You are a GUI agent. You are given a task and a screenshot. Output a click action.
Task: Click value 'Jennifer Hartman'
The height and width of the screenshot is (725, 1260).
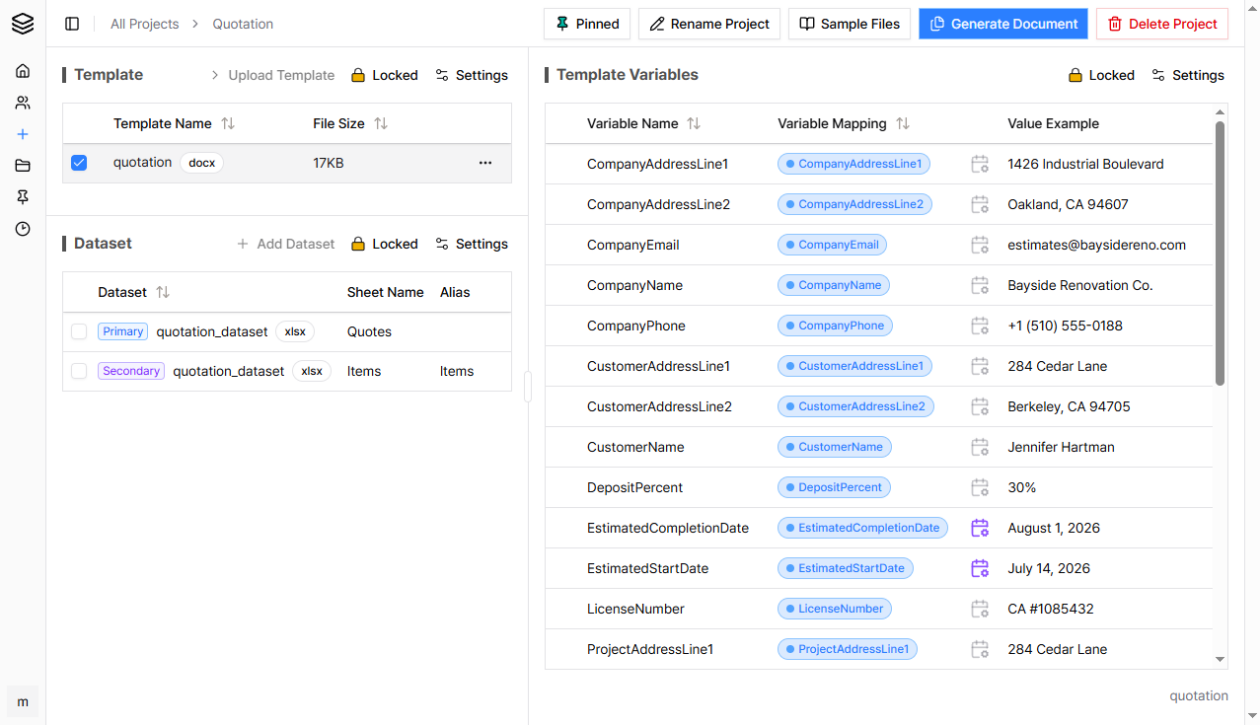[1061, 447]
